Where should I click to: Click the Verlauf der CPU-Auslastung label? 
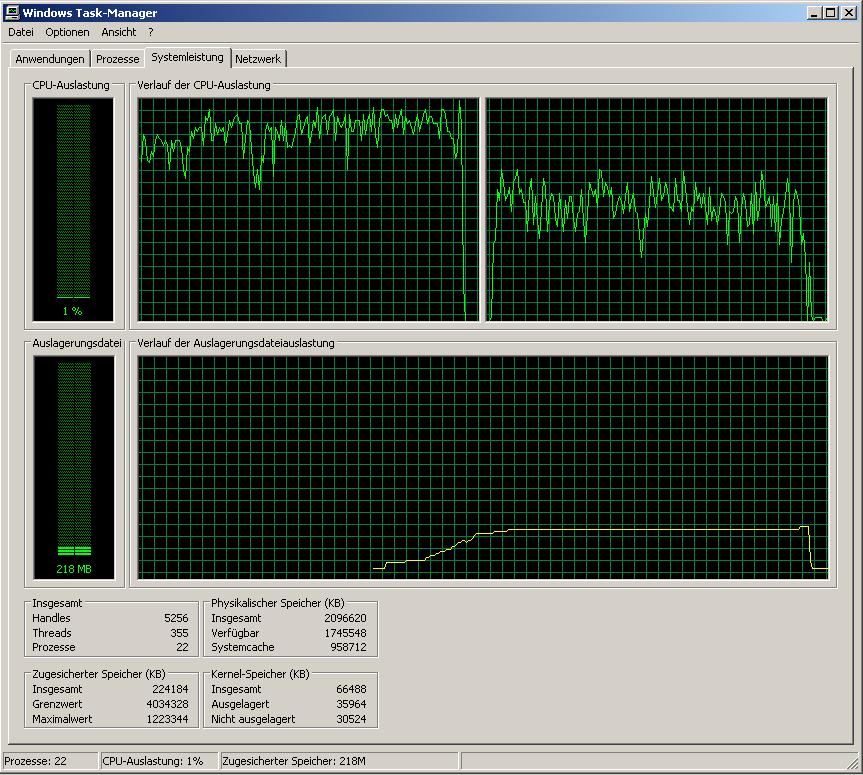[204, 85]
